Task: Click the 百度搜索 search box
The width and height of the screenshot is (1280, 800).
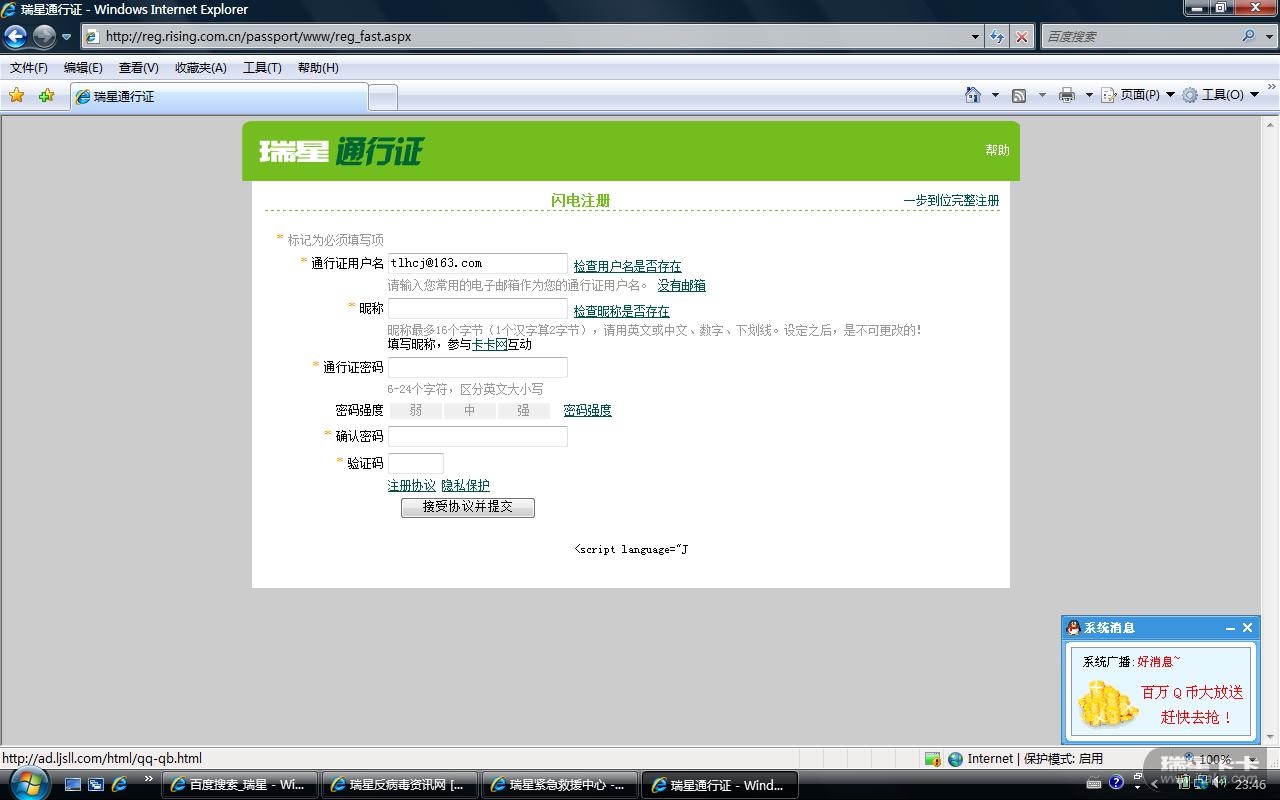Action: coord(1140,36)
